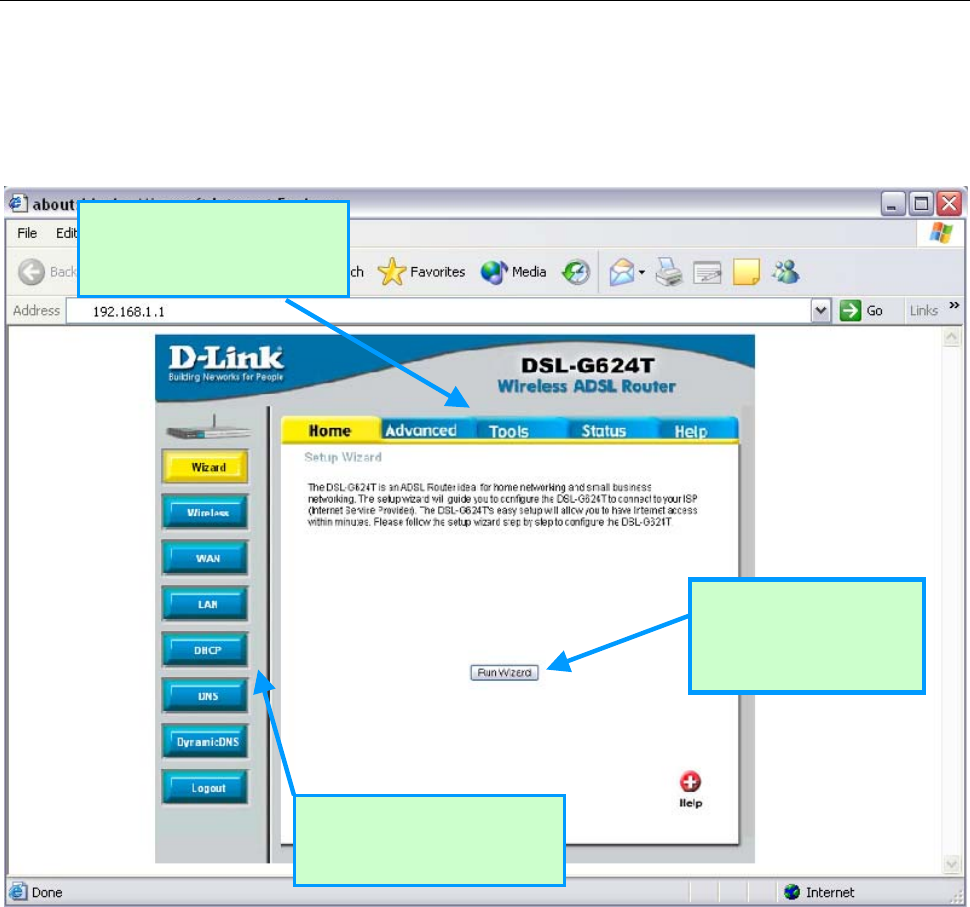Open the DHCP settings button

tap(205, 650)
